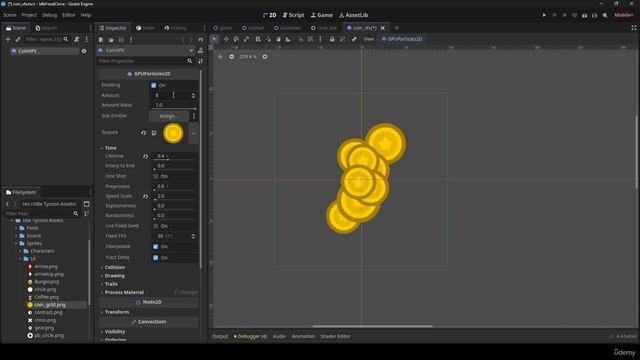This screenshot has width=640, height=360.
Task: Select the Scale Mode tool
Action: tap(247, 39)
